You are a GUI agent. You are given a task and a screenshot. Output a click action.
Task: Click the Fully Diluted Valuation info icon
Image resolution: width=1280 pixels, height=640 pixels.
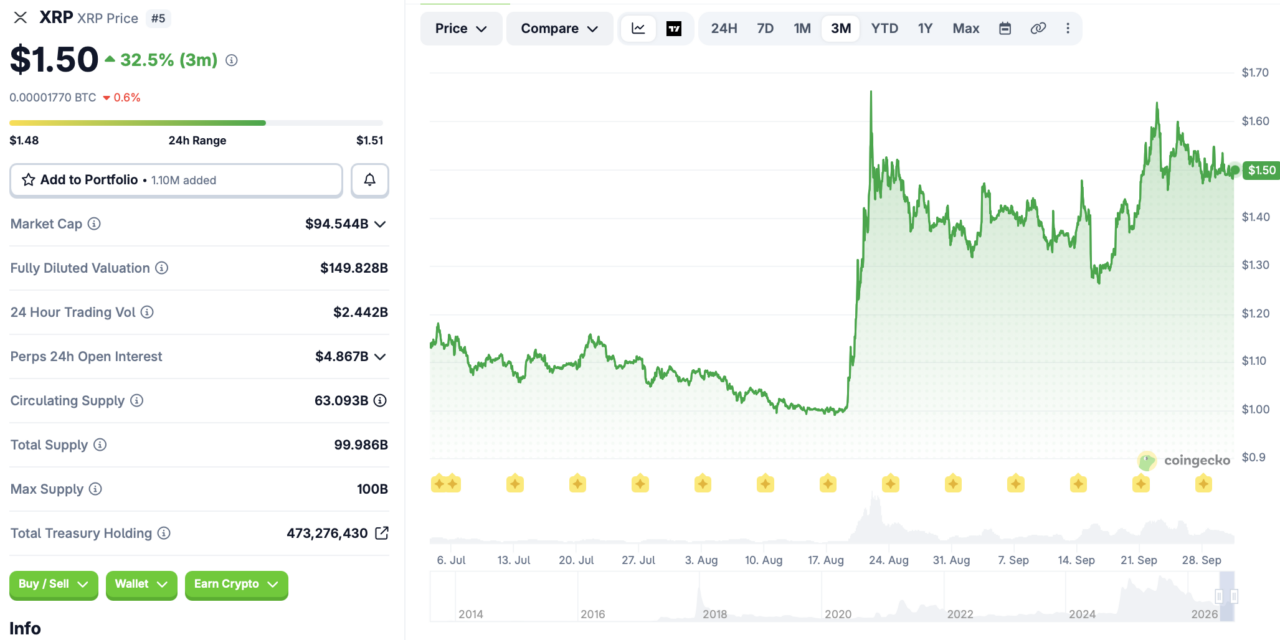[161, 268]
